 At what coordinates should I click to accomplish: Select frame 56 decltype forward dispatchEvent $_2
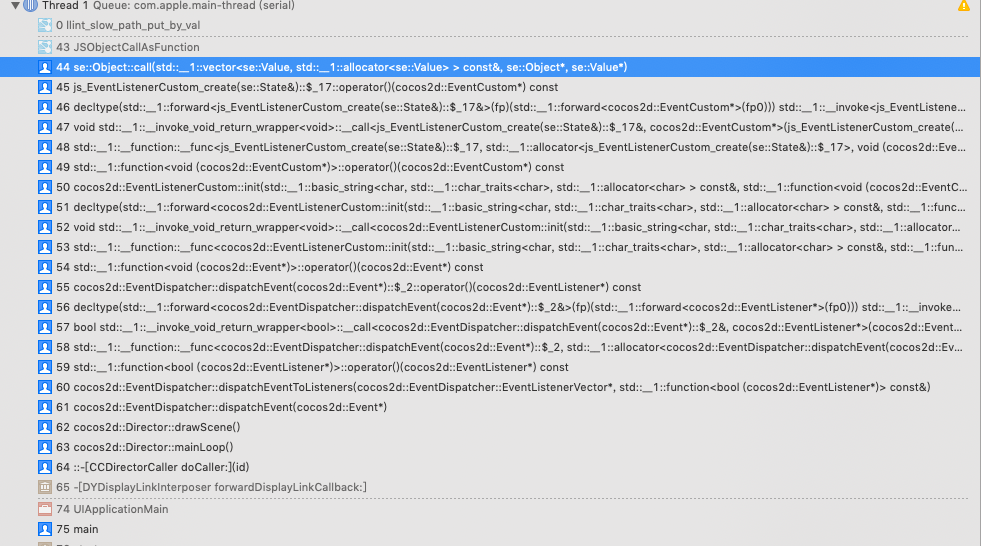click(x=509, y=307)
